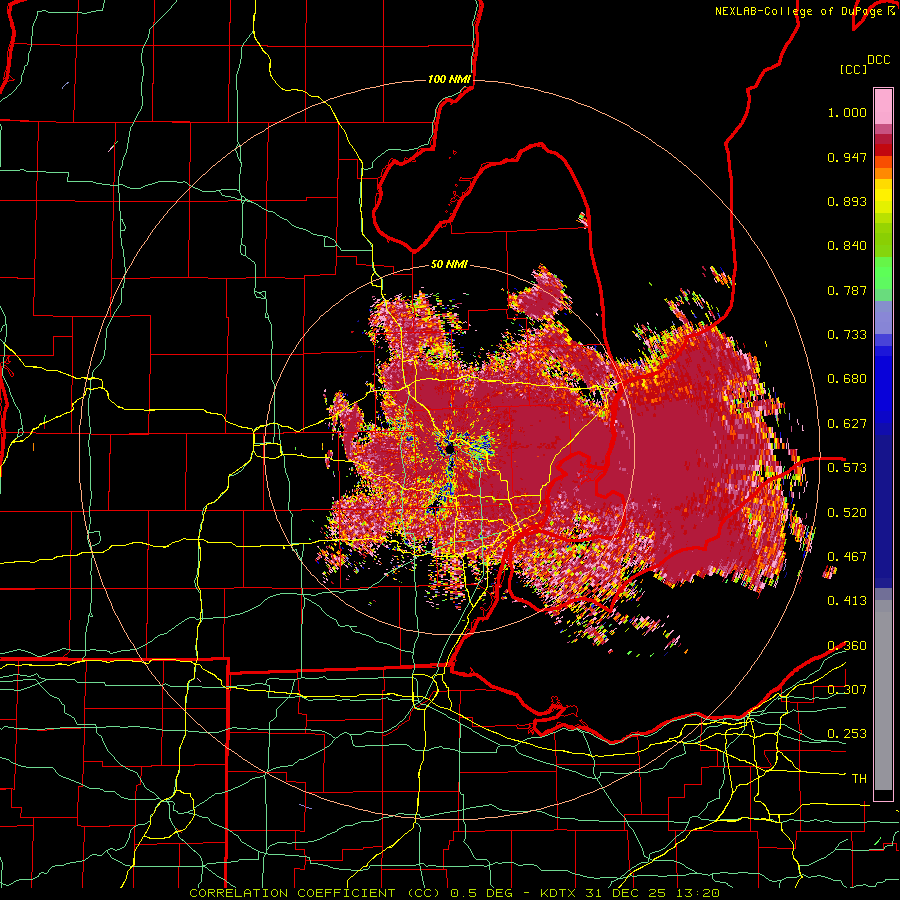The height and width of the screenshot is (900, 900).
Task: Click the DCC product label
Action: click(878, 60)
